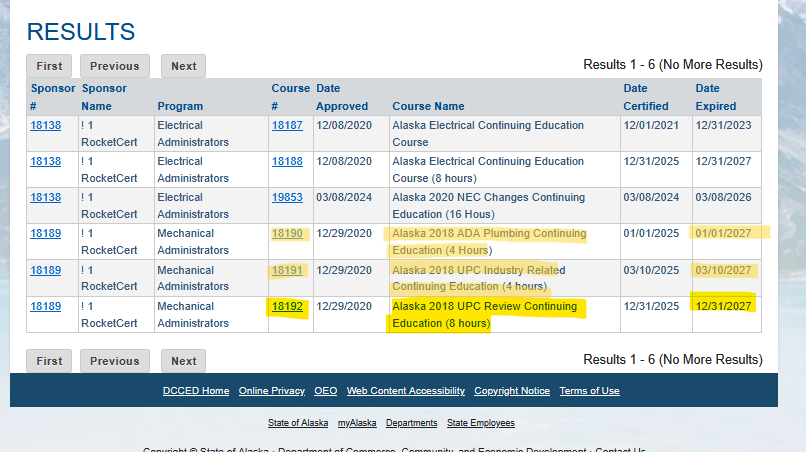Click sponsor 18189 in the 18192 course row
The height and width of the screenshot is (452, 806).
(45, 306)
